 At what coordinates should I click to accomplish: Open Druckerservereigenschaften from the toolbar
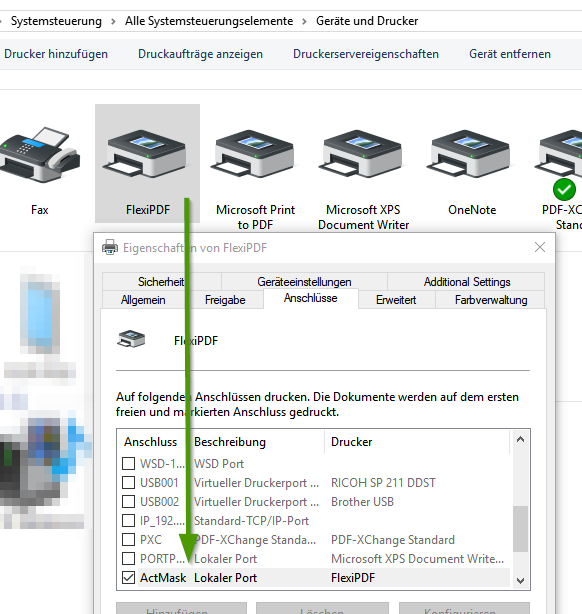tap(366, 54)
